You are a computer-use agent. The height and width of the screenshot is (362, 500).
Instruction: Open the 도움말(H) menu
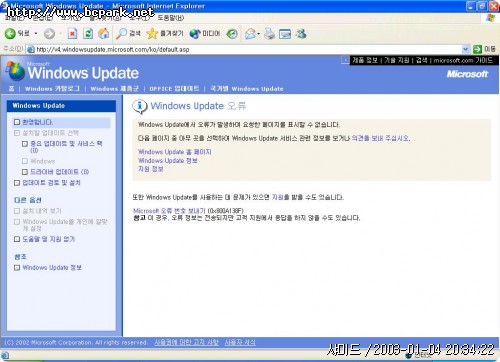[170, 18]
